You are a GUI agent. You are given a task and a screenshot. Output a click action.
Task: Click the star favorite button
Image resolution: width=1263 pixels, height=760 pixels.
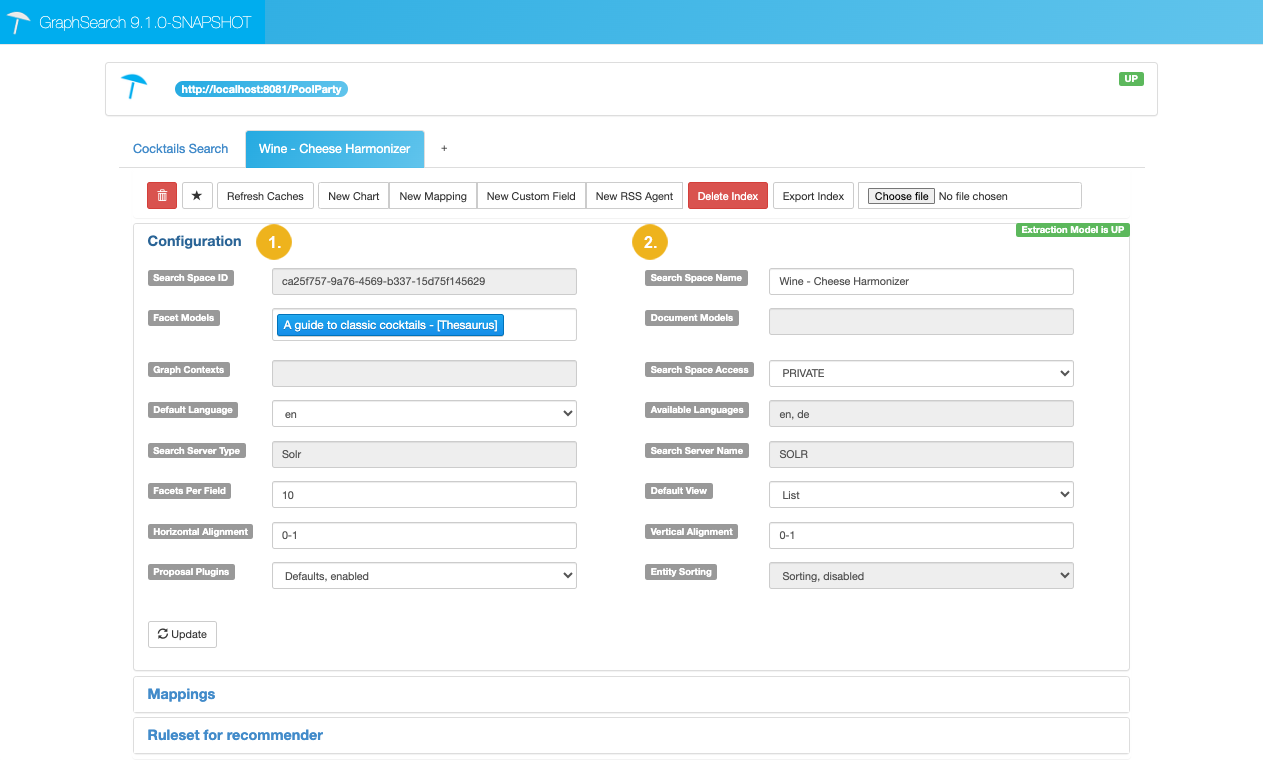pyautogui.click(x=197, y=196)
